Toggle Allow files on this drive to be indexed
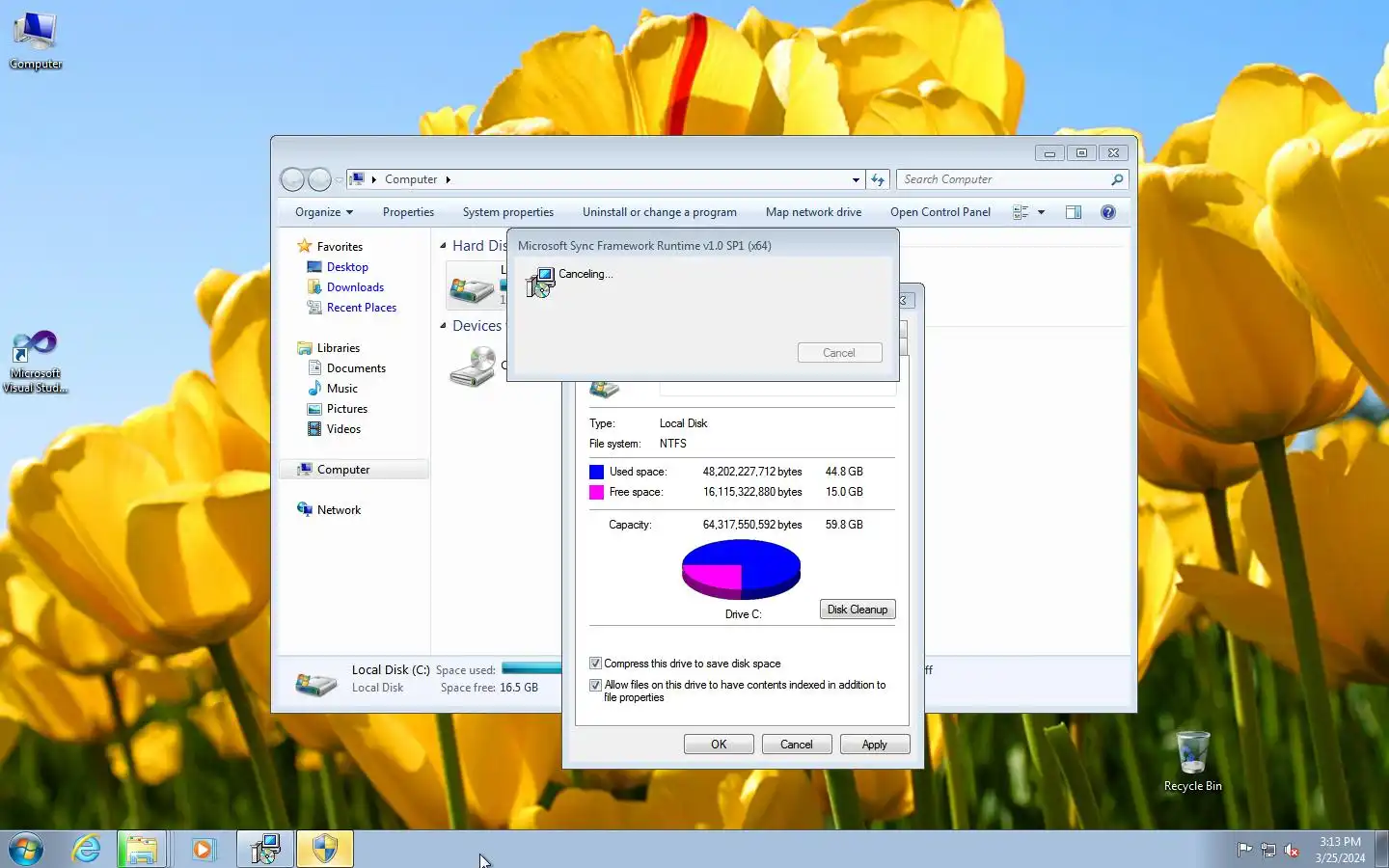Screen dimensions: 1389x868 click(595, 685)
